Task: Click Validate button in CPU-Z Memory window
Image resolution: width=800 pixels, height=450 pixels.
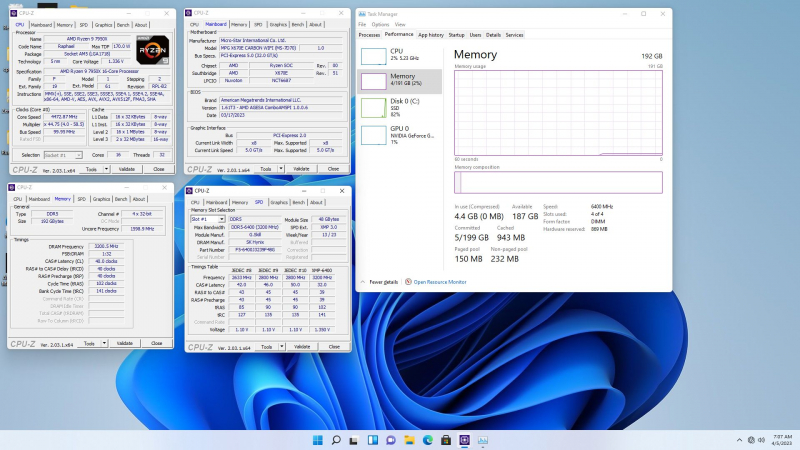Action: pos(126,343)
